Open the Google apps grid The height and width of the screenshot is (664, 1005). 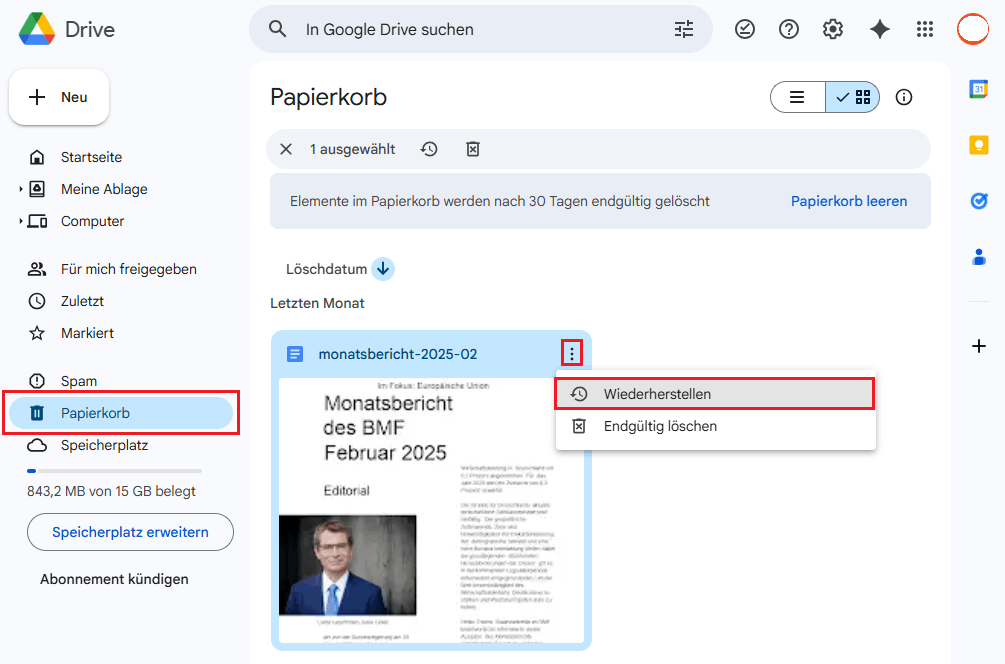pyautogui.click(x=924, y=29)
